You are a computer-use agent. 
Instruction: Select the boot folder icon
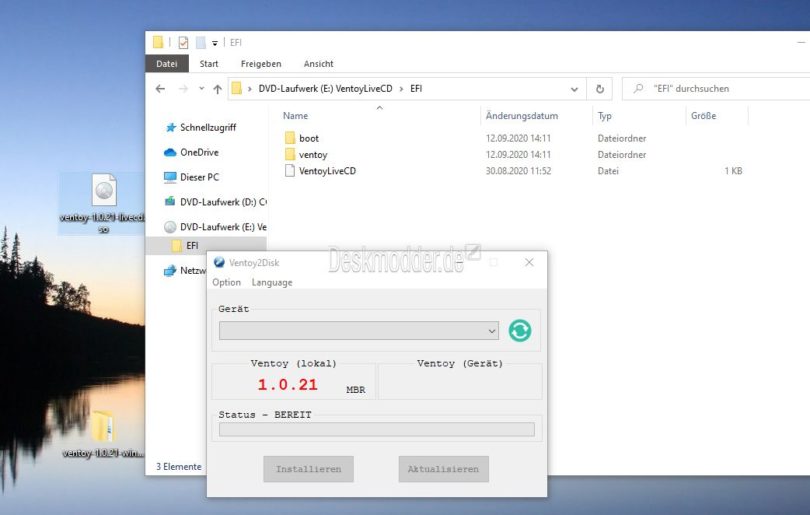tap(290, 138)
